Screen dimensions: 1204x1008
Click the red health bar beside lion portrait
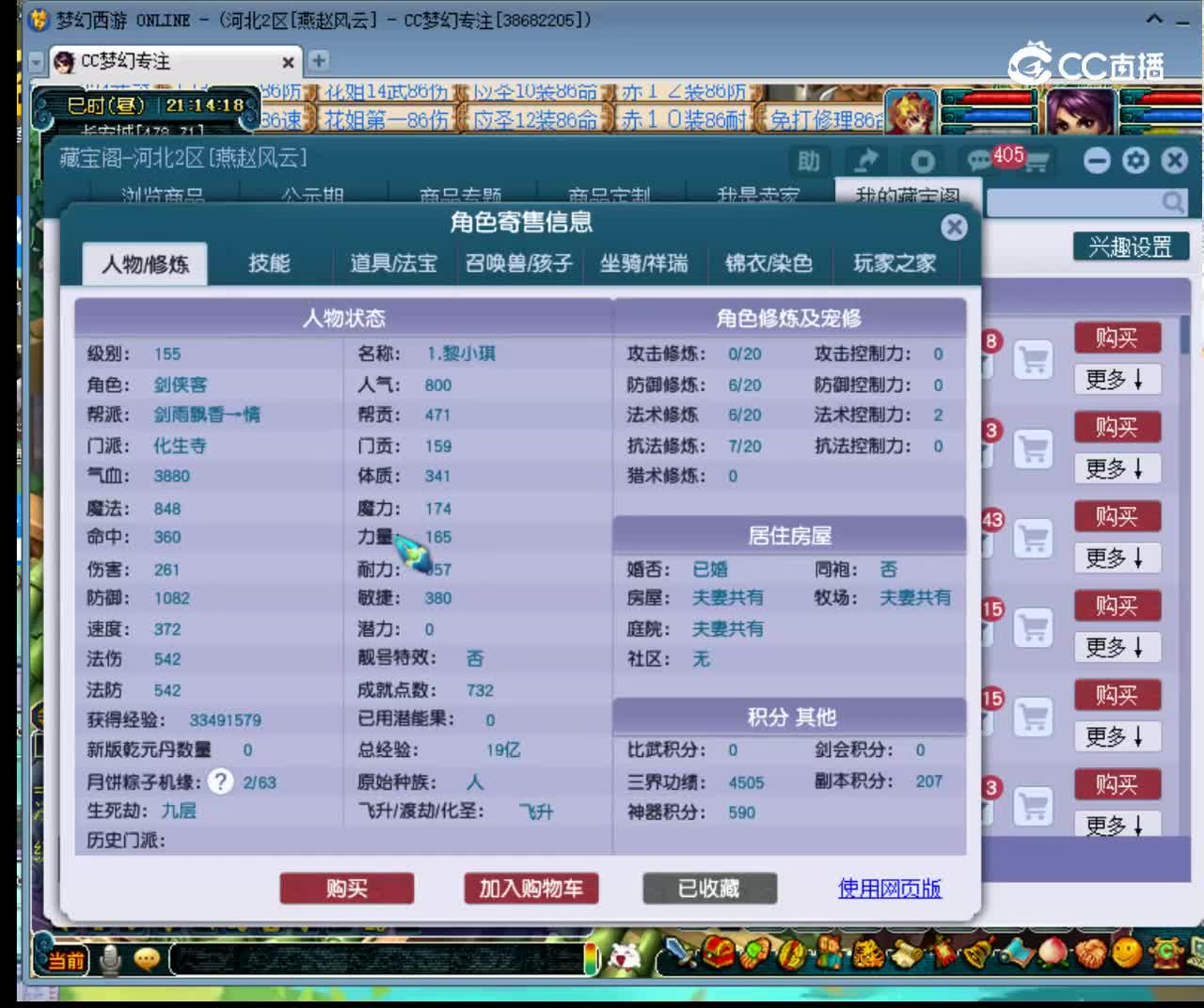click(990, 99)
